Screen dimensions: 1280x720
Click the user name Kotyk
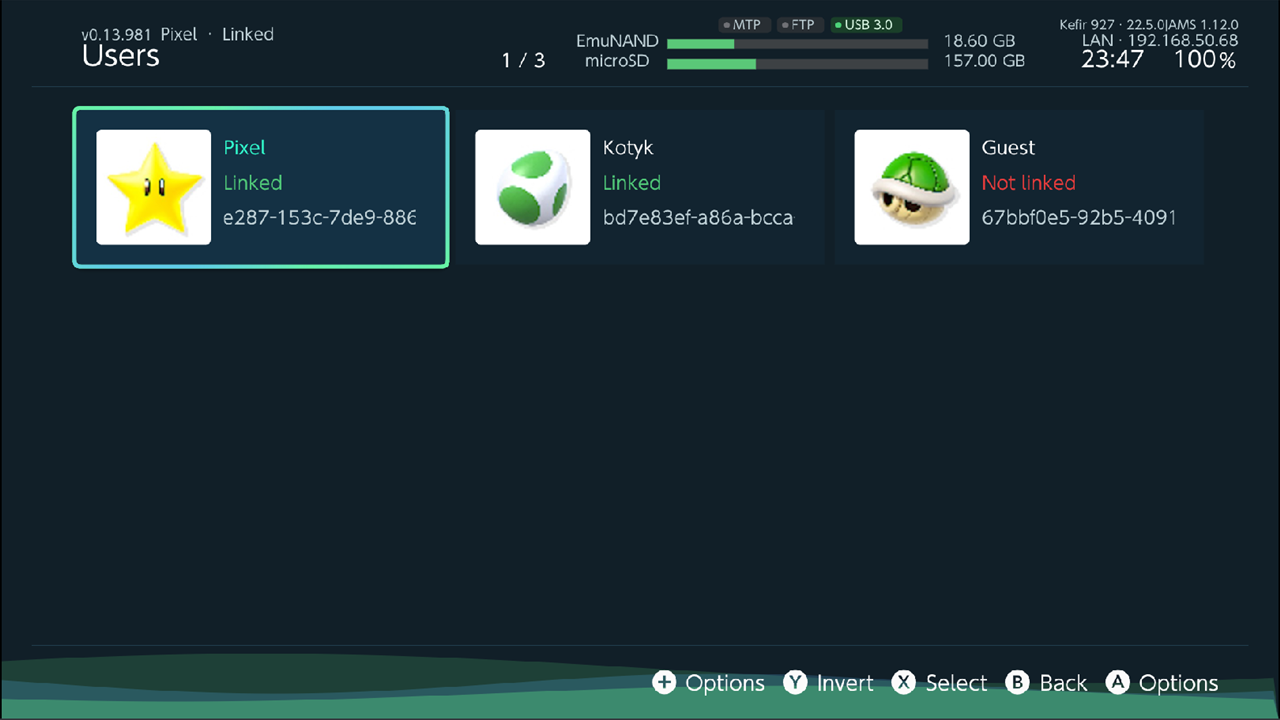[628, 148]
